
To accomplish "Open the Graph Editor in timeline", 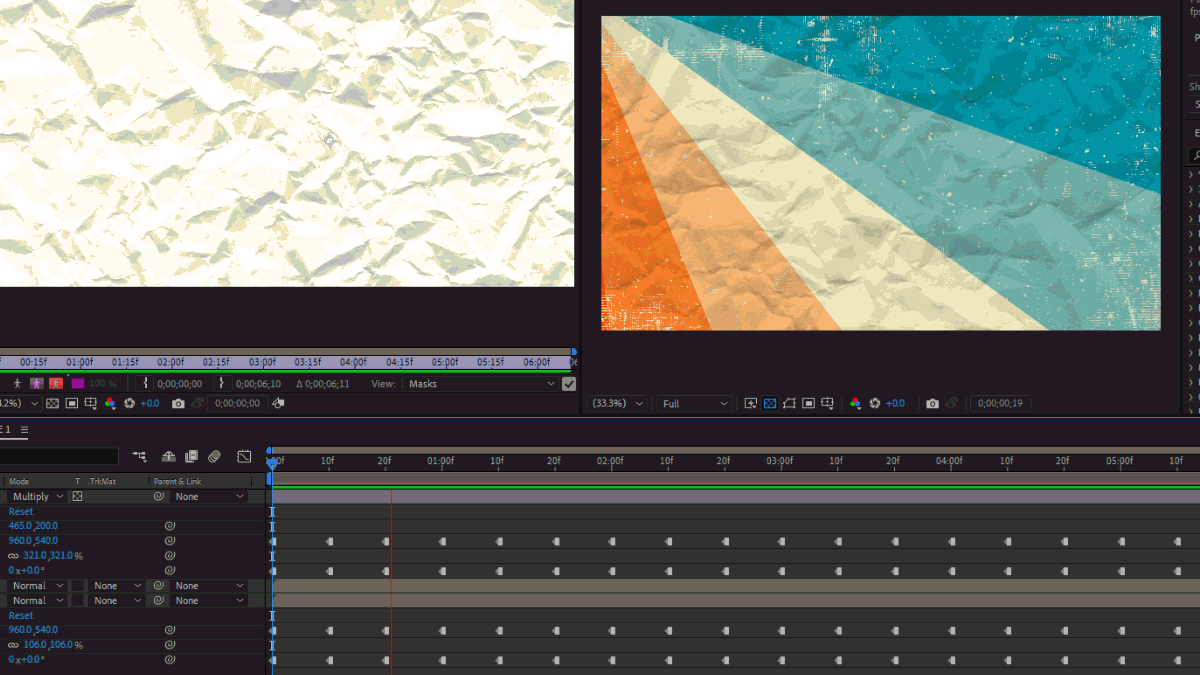I will tap(244, 457).
